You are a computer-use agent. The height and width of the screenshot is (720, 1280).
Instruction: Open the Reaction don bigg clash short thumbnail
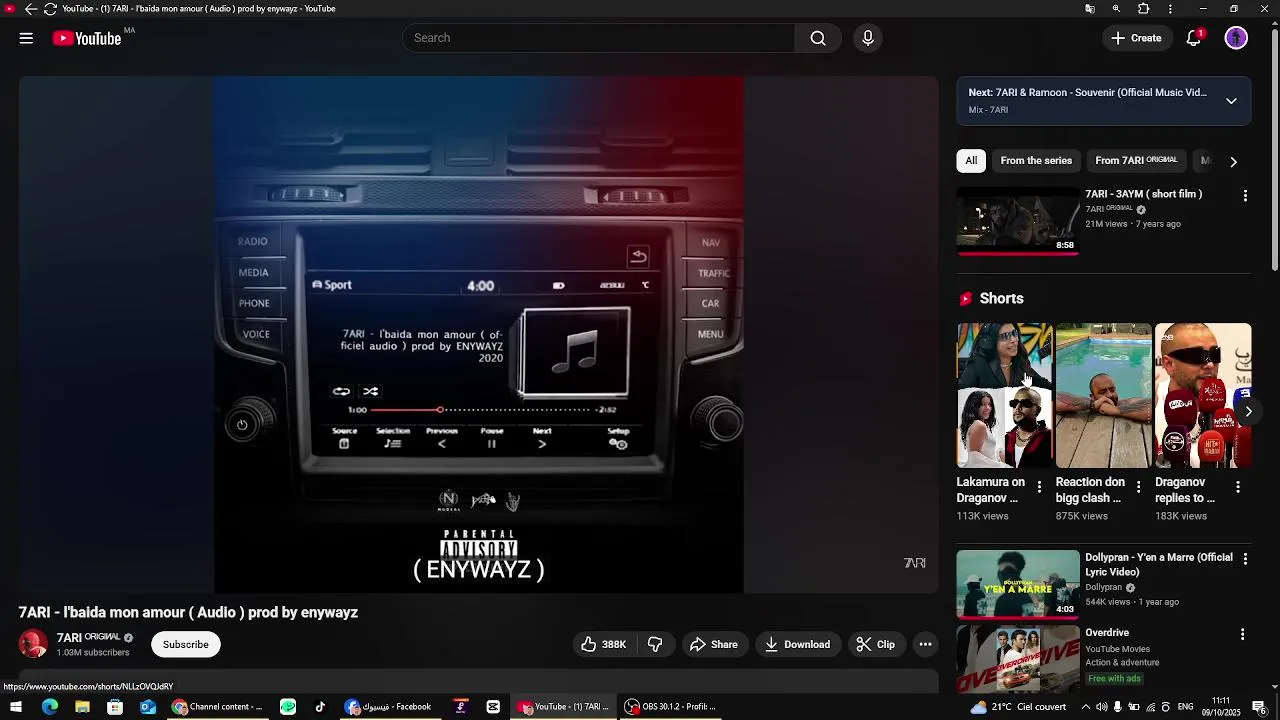pyautogui.click(x=1103, y=395)
